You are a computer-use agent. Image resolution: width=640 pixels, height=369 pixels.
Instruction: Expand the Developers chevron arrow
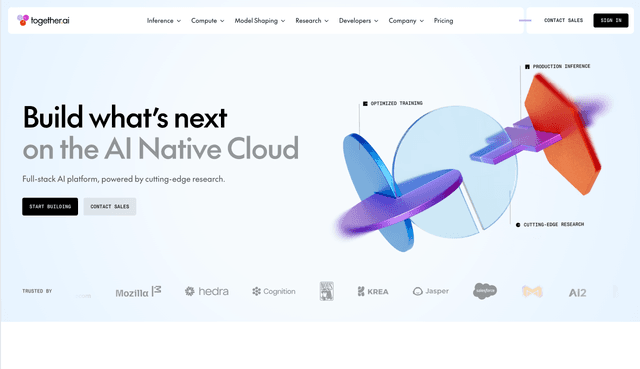pyautogui.click(x=376, y=21)
